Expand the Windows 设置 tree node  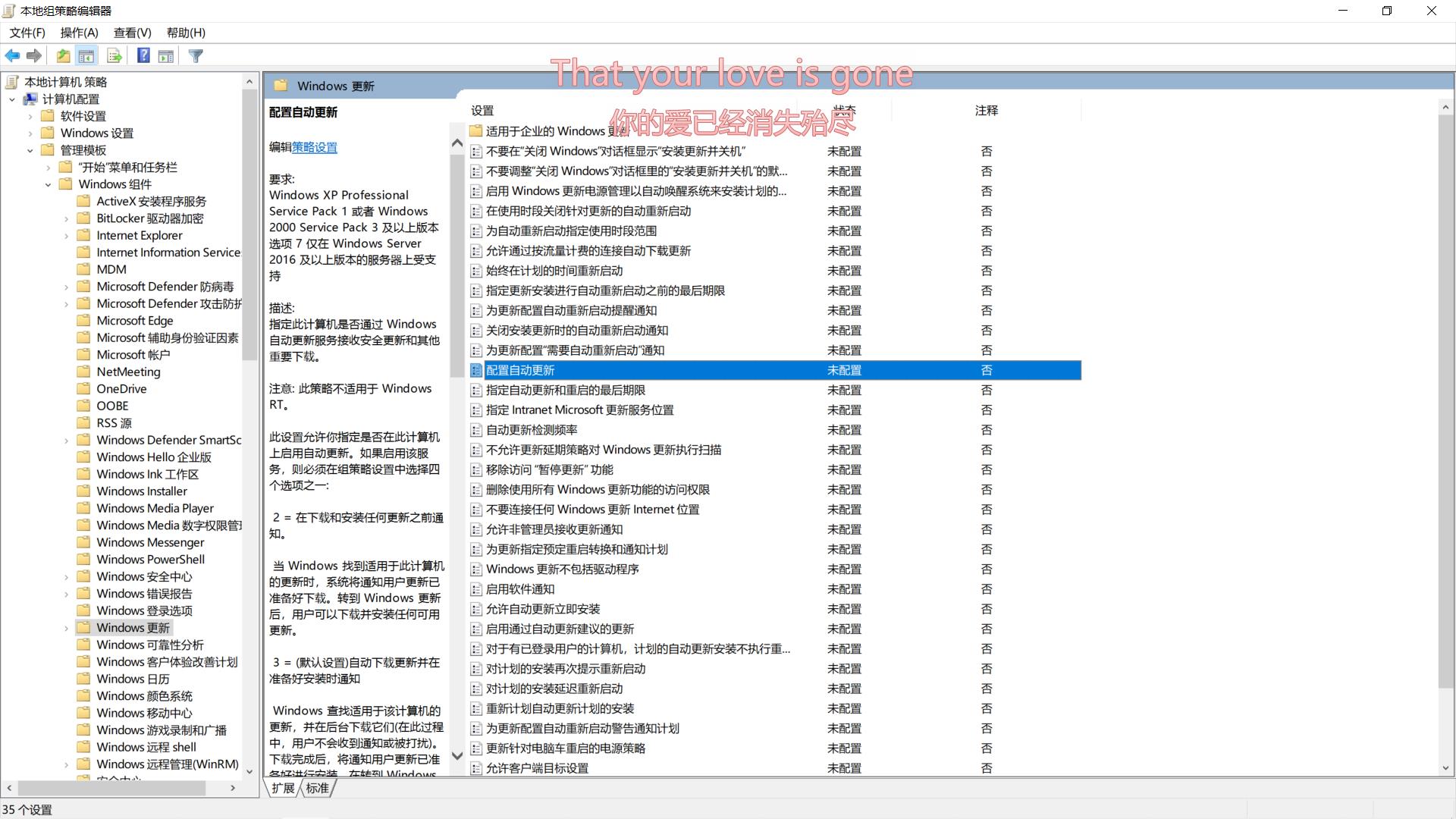[x=30, y=133]
